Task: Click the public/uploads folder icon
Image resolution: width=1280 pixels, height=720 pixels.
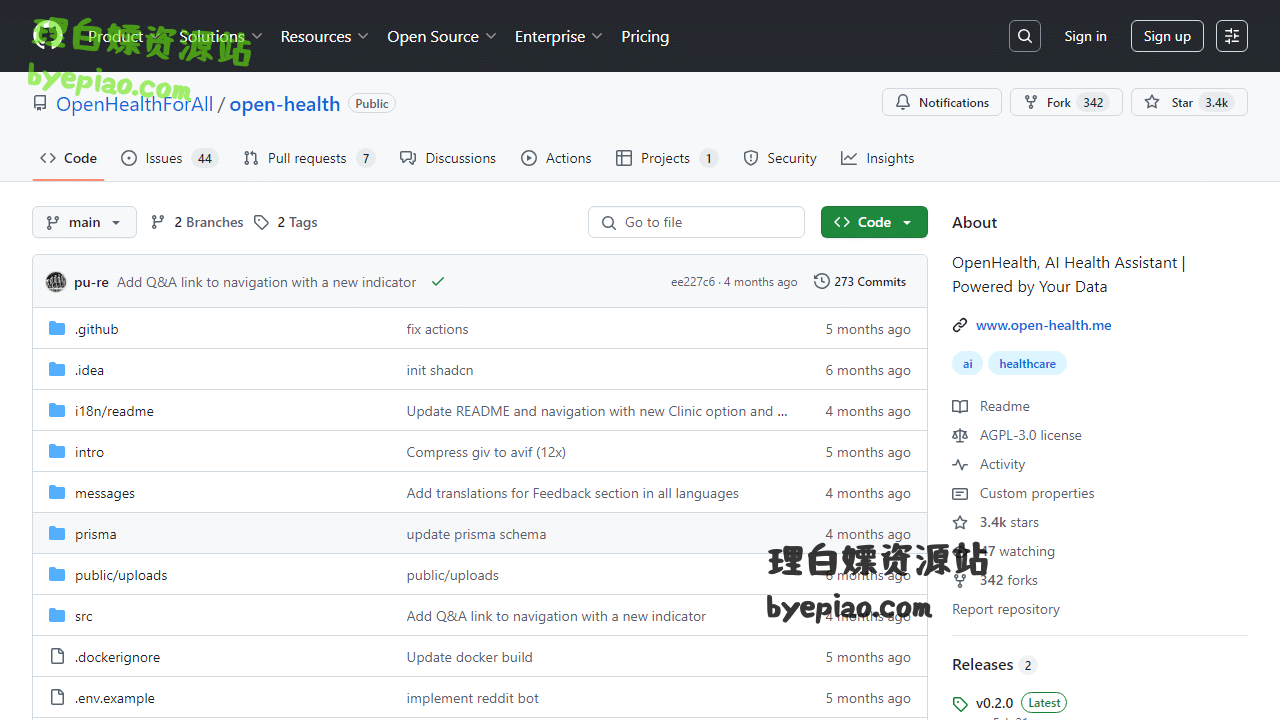Action: [57, 575]
